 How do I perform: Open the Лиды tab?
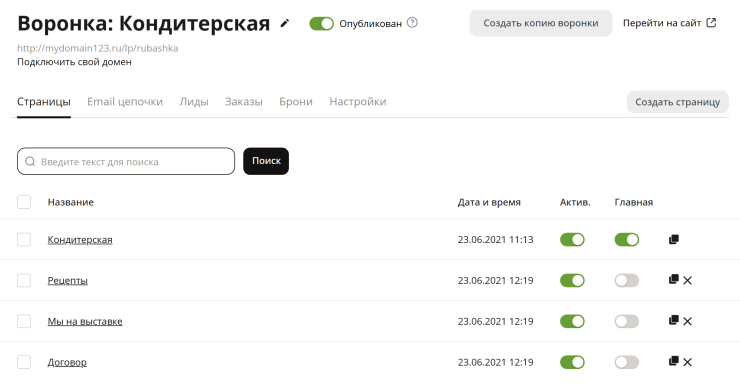tap(194, 102)
